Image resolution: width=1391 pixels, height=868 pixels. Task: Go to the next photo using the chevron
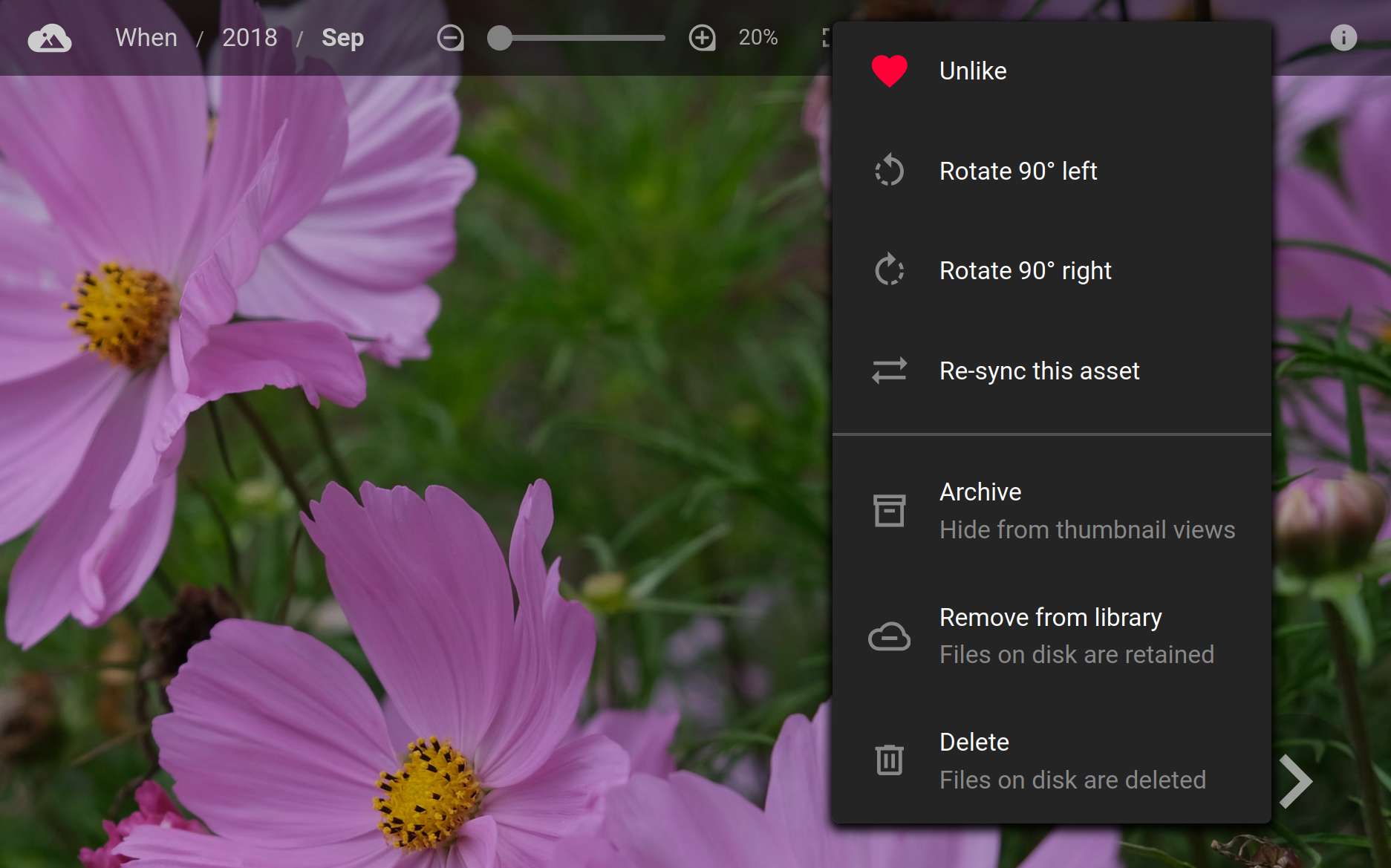pos(1296,781)
